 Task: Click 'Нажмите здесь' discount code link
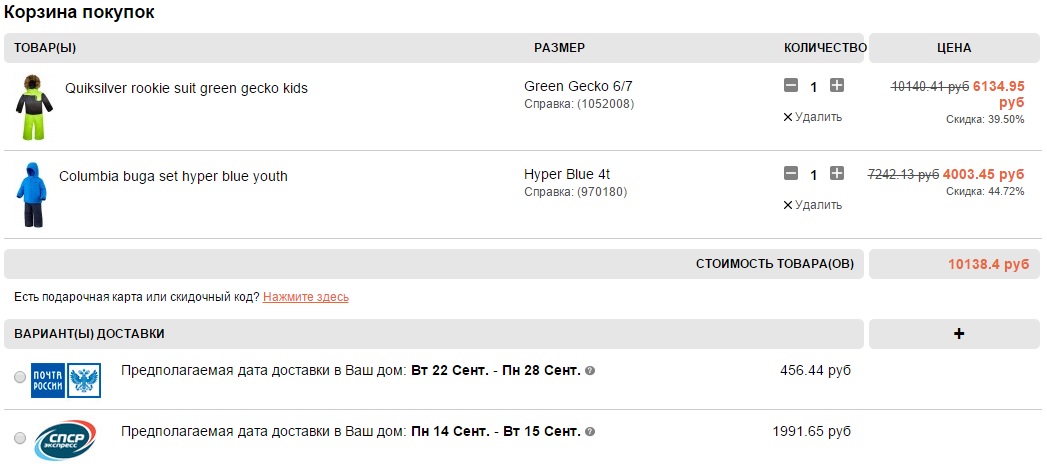(x=306, y=297)
